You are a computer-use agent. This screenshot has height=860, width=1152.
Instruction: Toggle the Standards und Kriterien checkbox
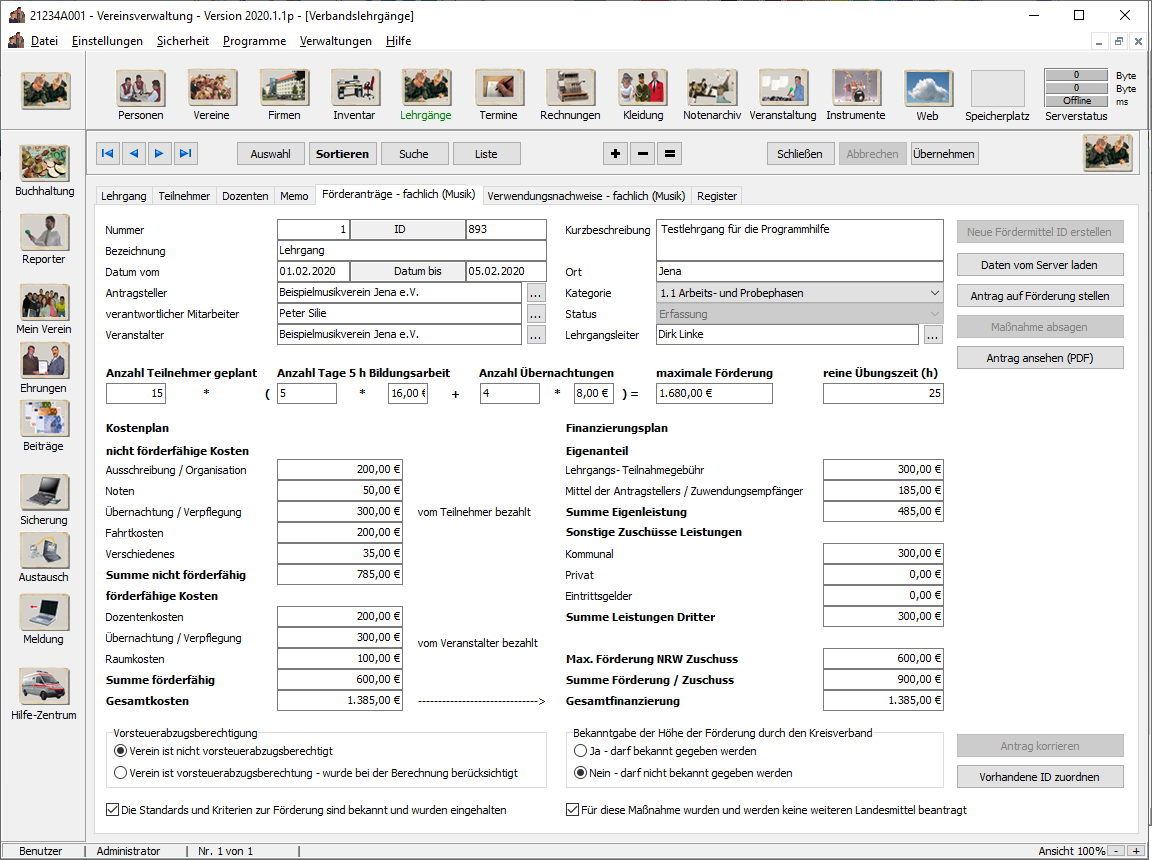point(112,810)
